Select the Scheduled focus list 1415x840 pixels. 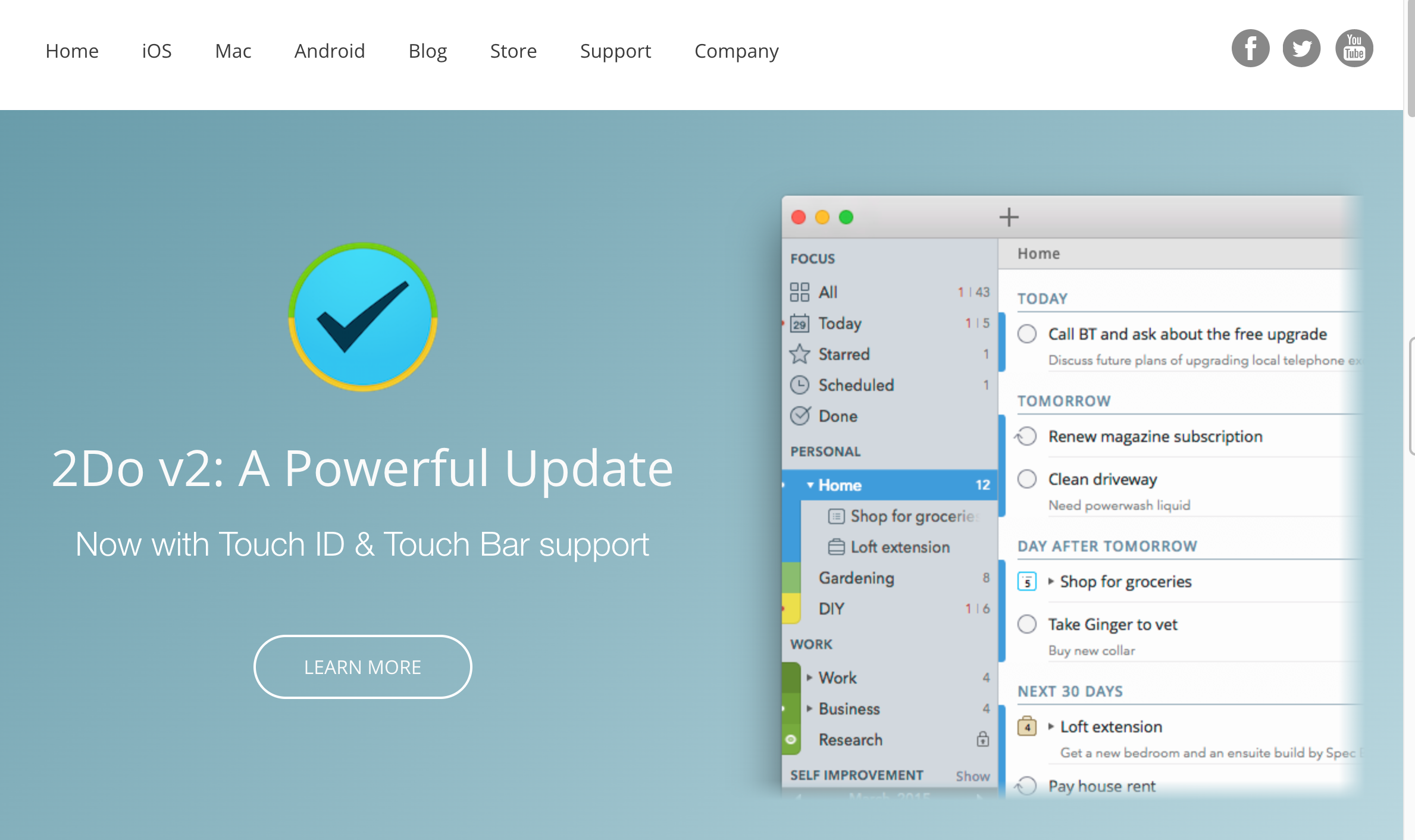tap(890, 385)
